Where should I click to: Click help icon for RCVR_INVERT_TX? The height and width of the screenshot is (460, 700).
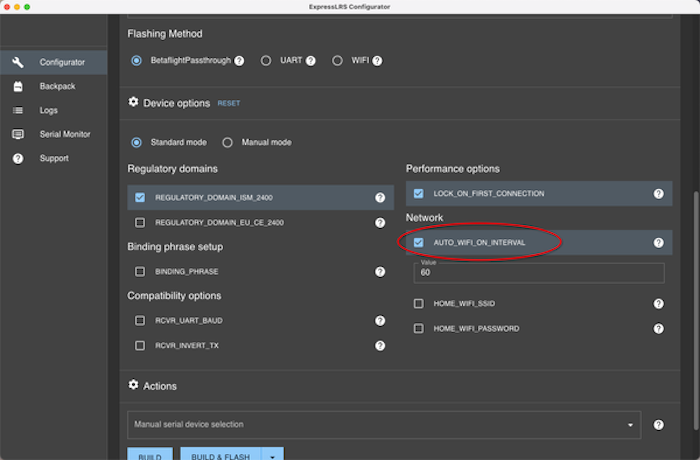pos(380,346)
